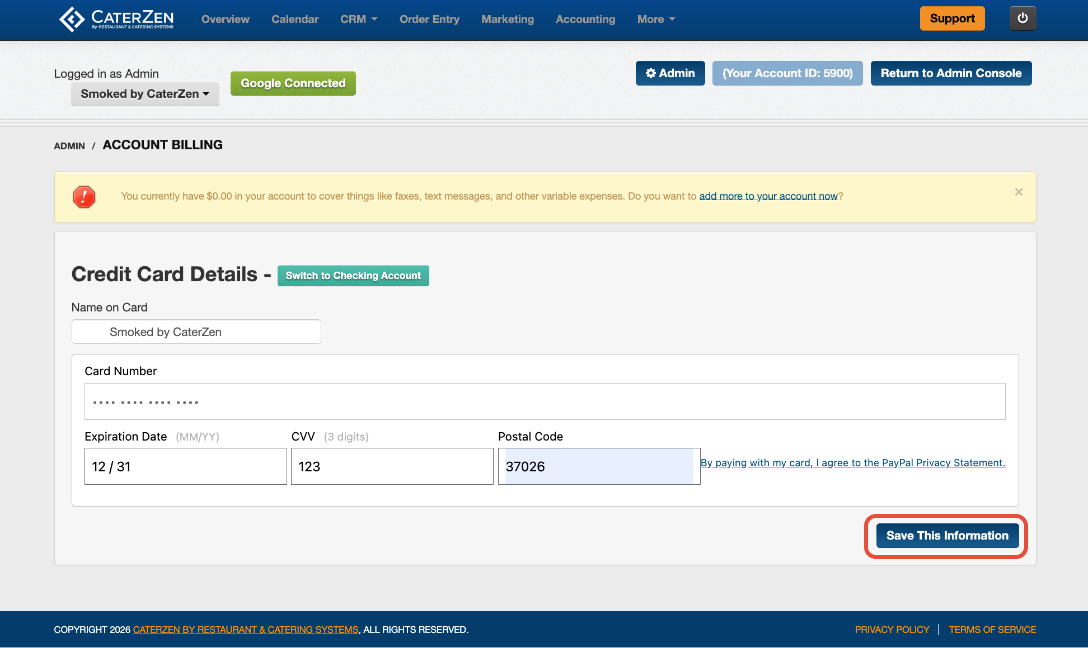Click the red alert warning icon
This screenshot has height=648, width=1088.
tap(84, 197)
